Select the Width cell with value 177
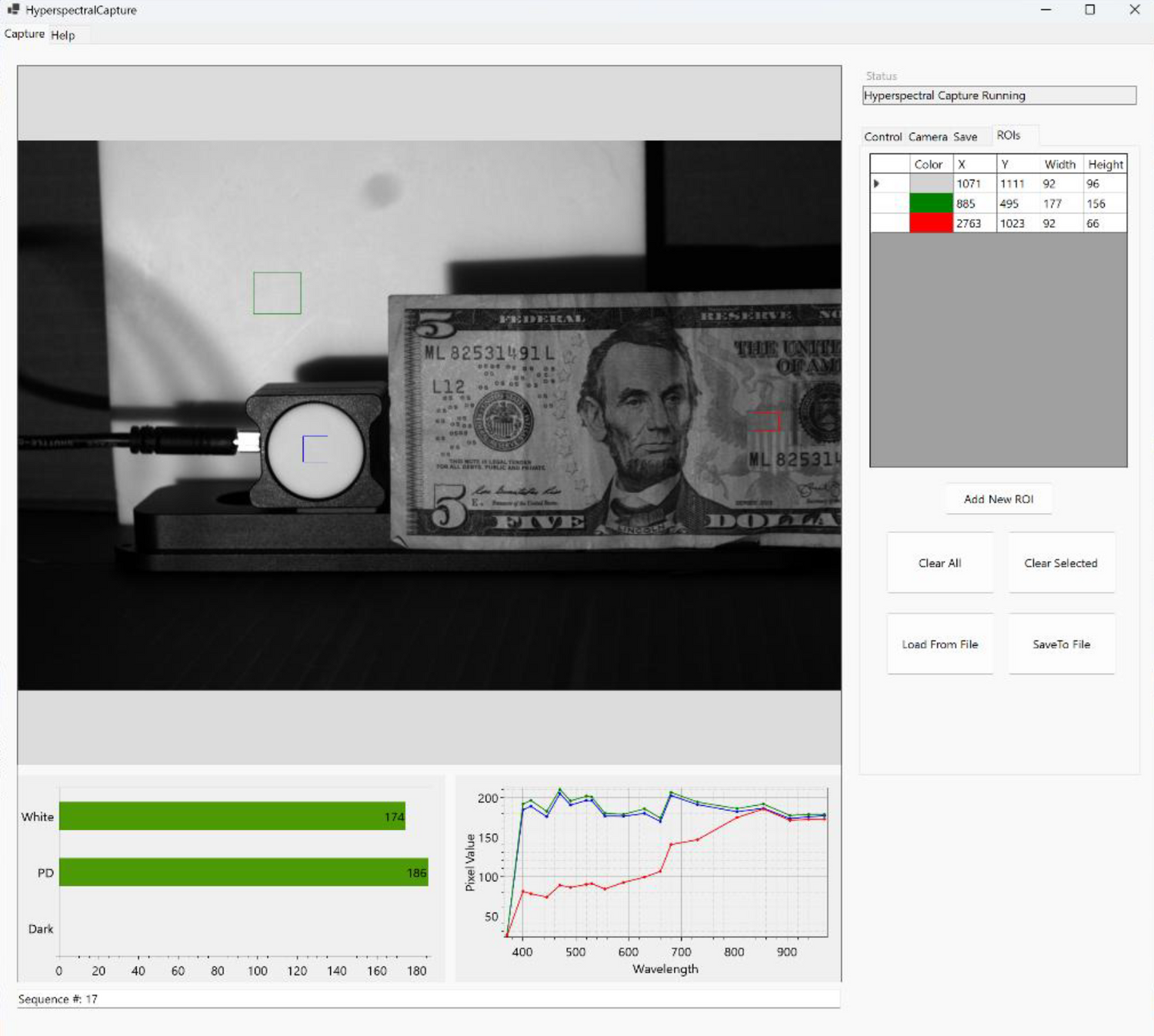 click(x=1061, y=204)
